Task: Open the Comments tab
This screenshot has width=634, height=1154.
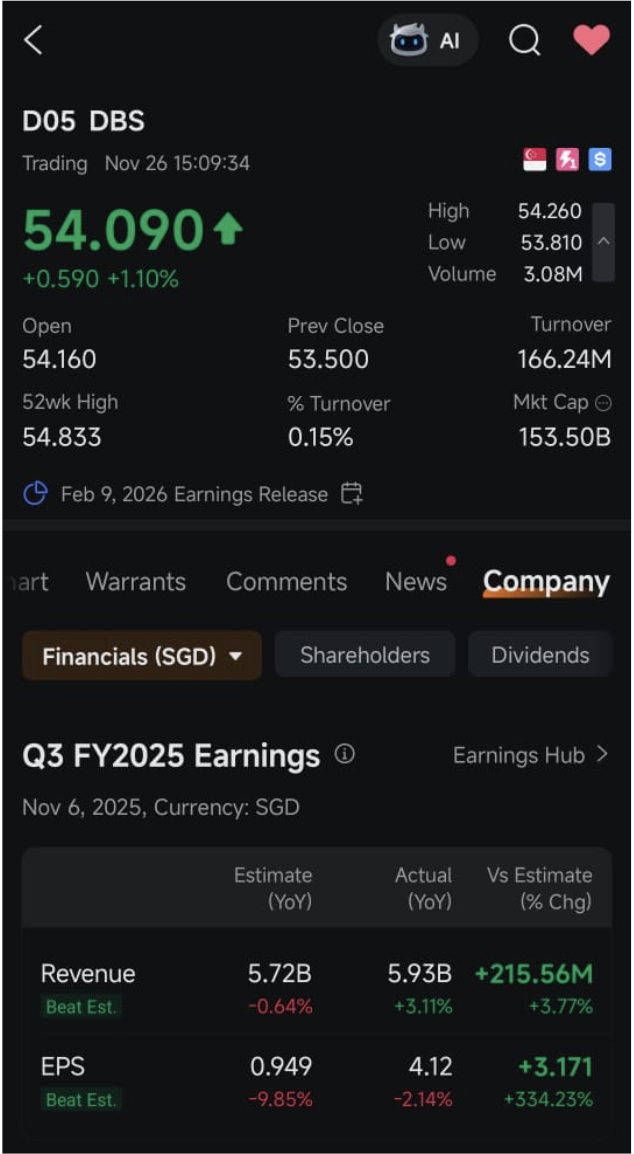Action: tap(287, 581)
